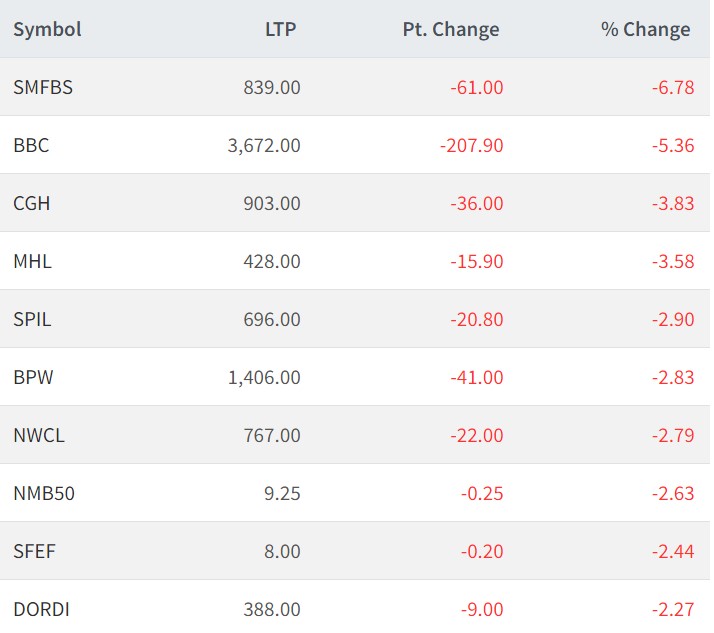Open SPIL stock details
The image size is (714, 633).
31,319
